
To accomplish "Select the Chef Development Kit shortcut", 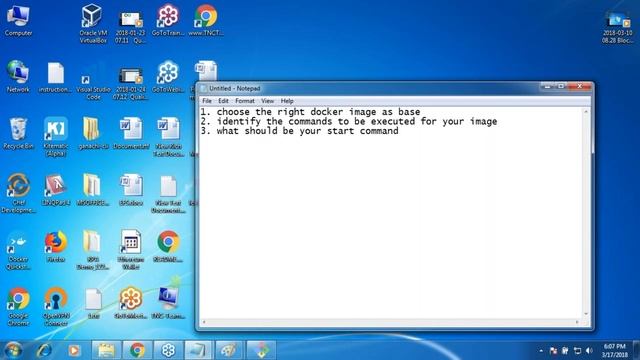I will coord(18,193).
